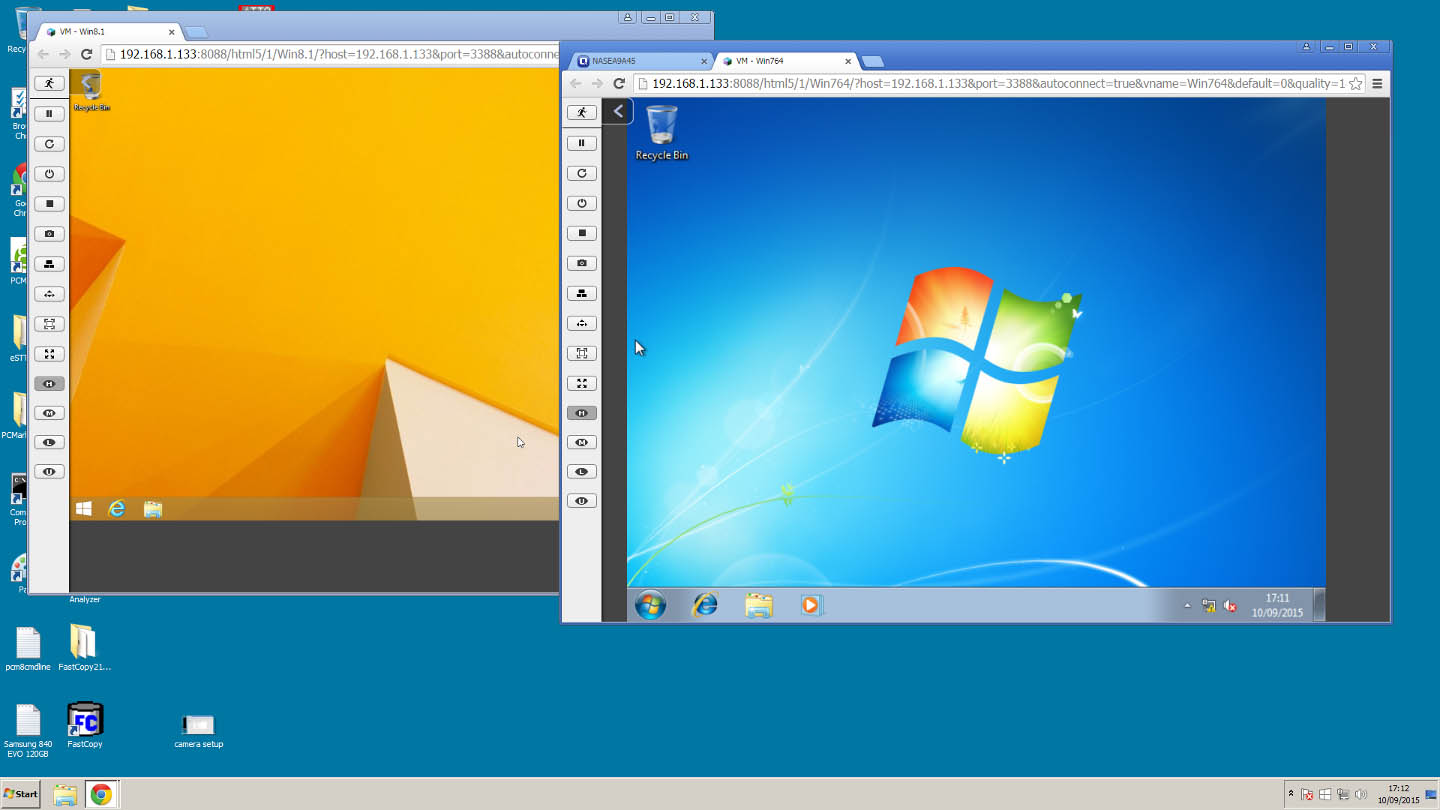Image resolution: width=1440 pixels, height=810 pixels.
Task: Click the 17:11 clock in Windows 7 VM
Action: [1277, 605]
